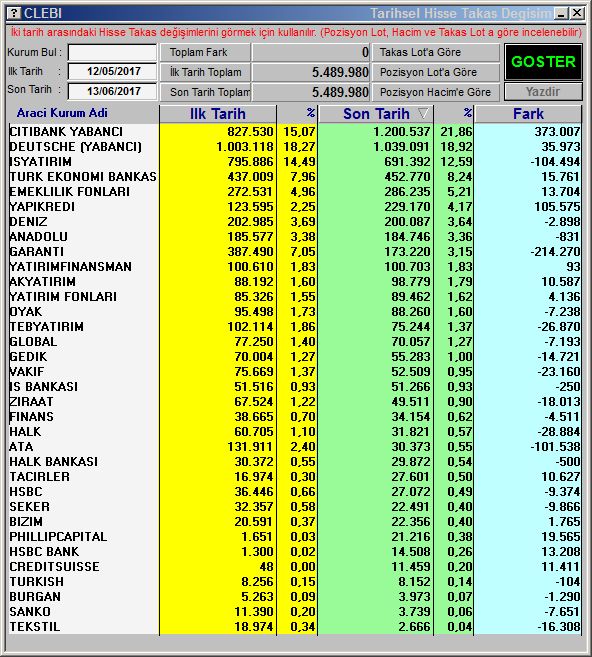Sort by Son Tarih column header
The height and width of the screenshot is (657, 592).
point(376,114)
